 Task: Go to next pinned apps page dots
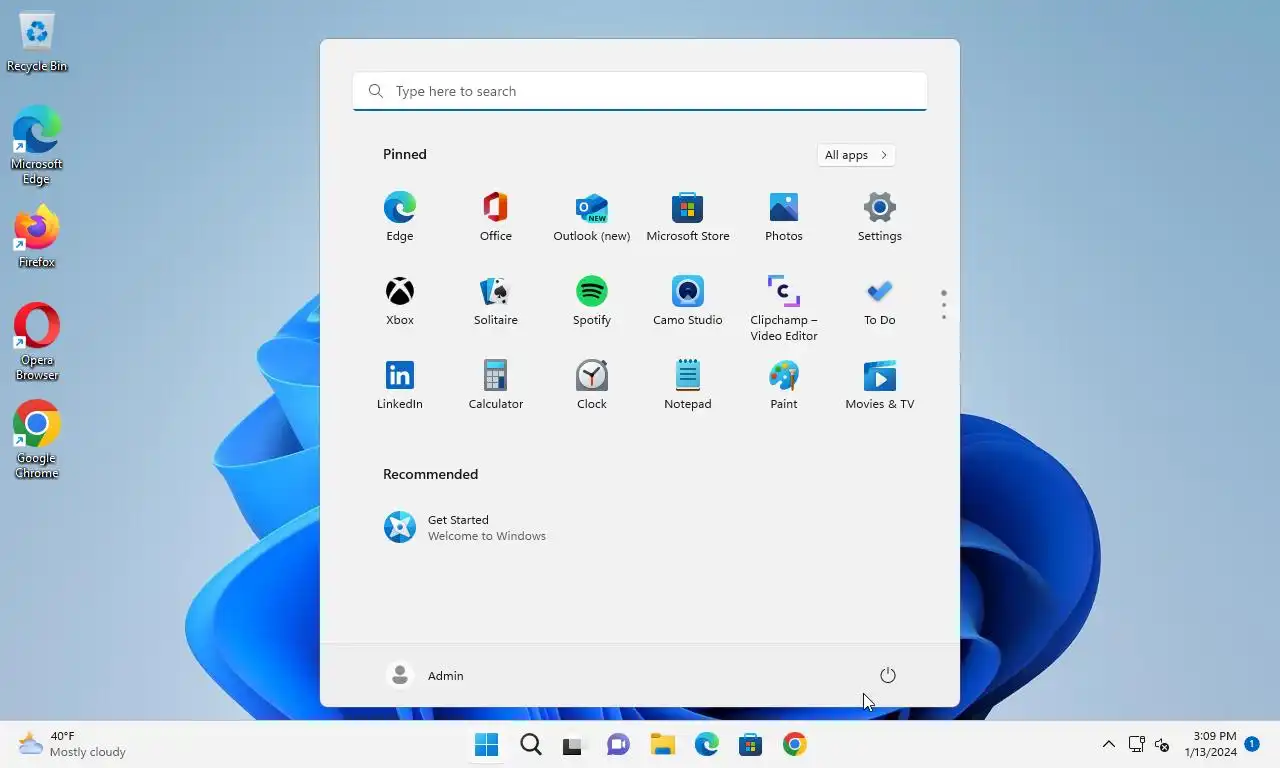[x=944, y=305]
